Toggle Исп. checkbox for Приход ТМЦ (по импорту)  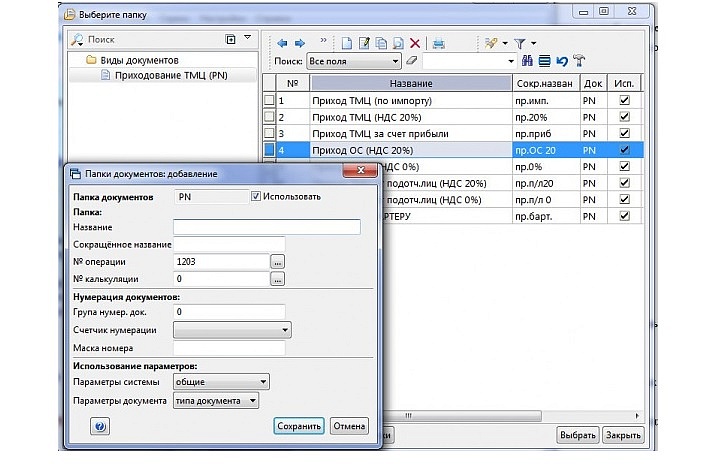(625, 101)
